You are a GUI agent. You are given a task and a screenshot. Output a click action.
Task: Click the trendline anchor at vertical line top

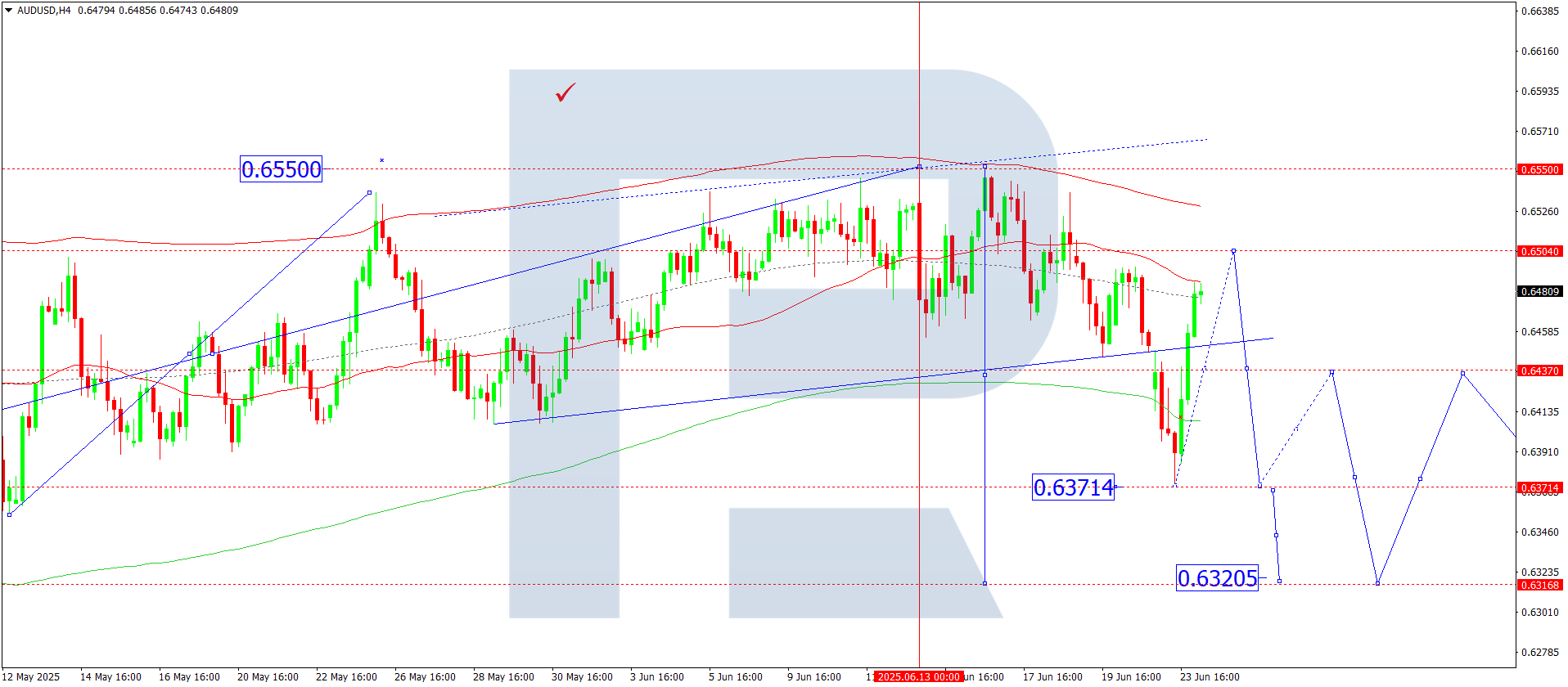(919, 167)
